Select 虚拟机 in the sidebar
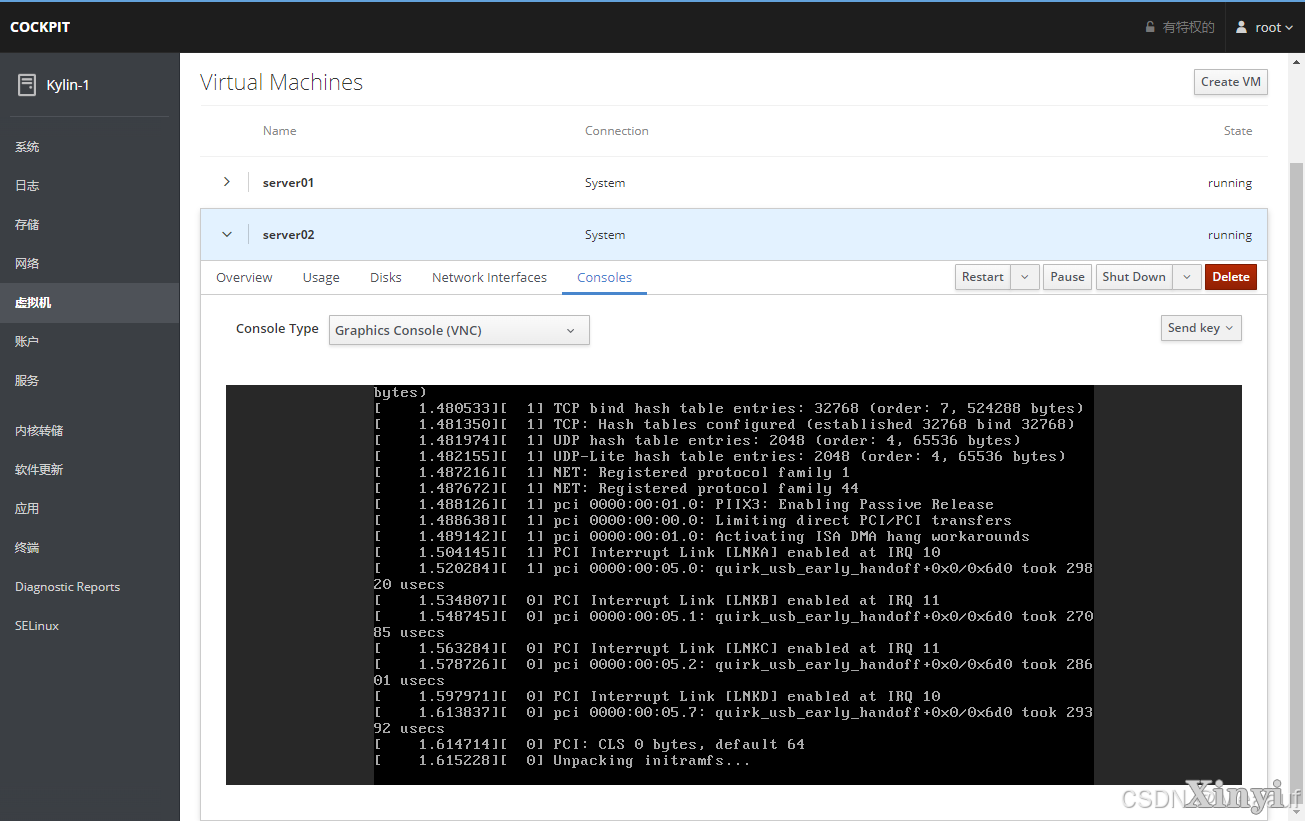The image size is (1305, 821). pos(89,303)
